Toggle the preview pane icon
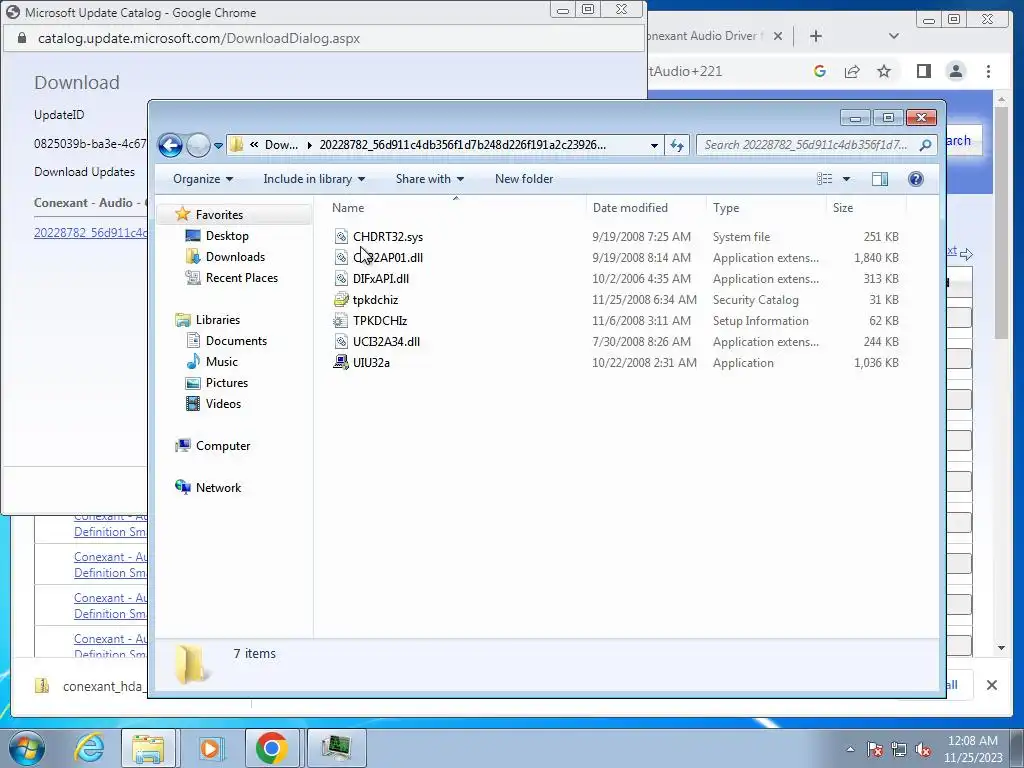Image resolution: width=1024 pixels, height=768 pixels. (880, 179)
